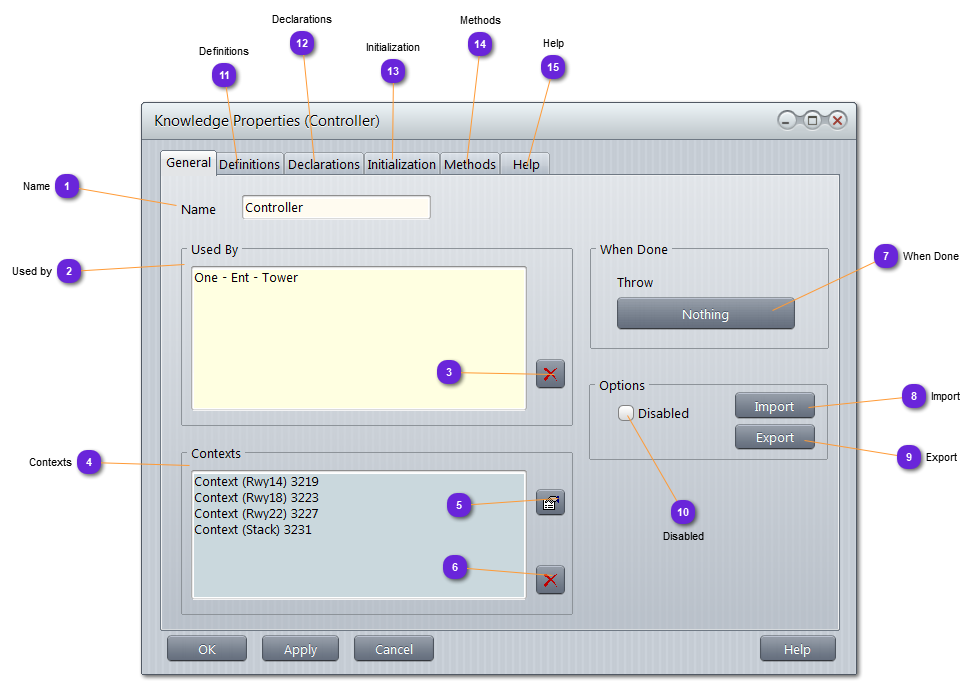Viewport: 976px width, 684px height.
Task: Go to the Initialization tab
Action: click(401, 164)
